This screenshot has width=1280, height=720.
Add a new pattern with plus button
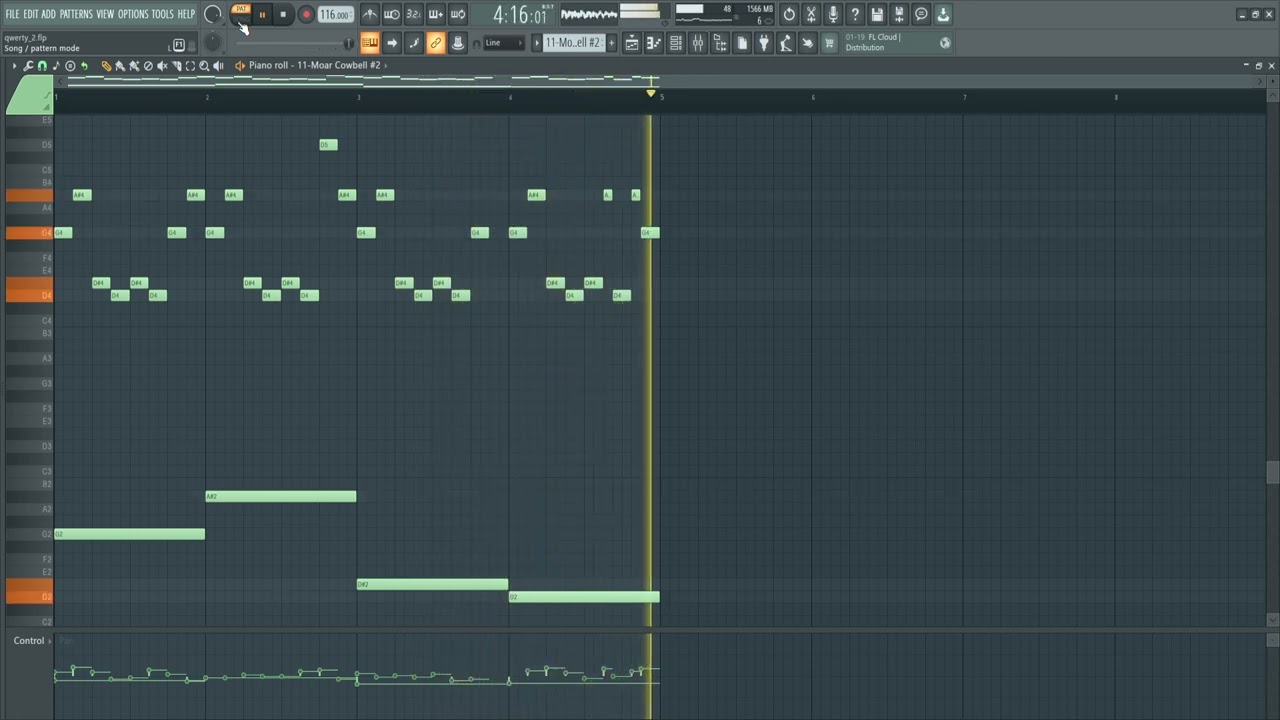click(x=611, y=43)
